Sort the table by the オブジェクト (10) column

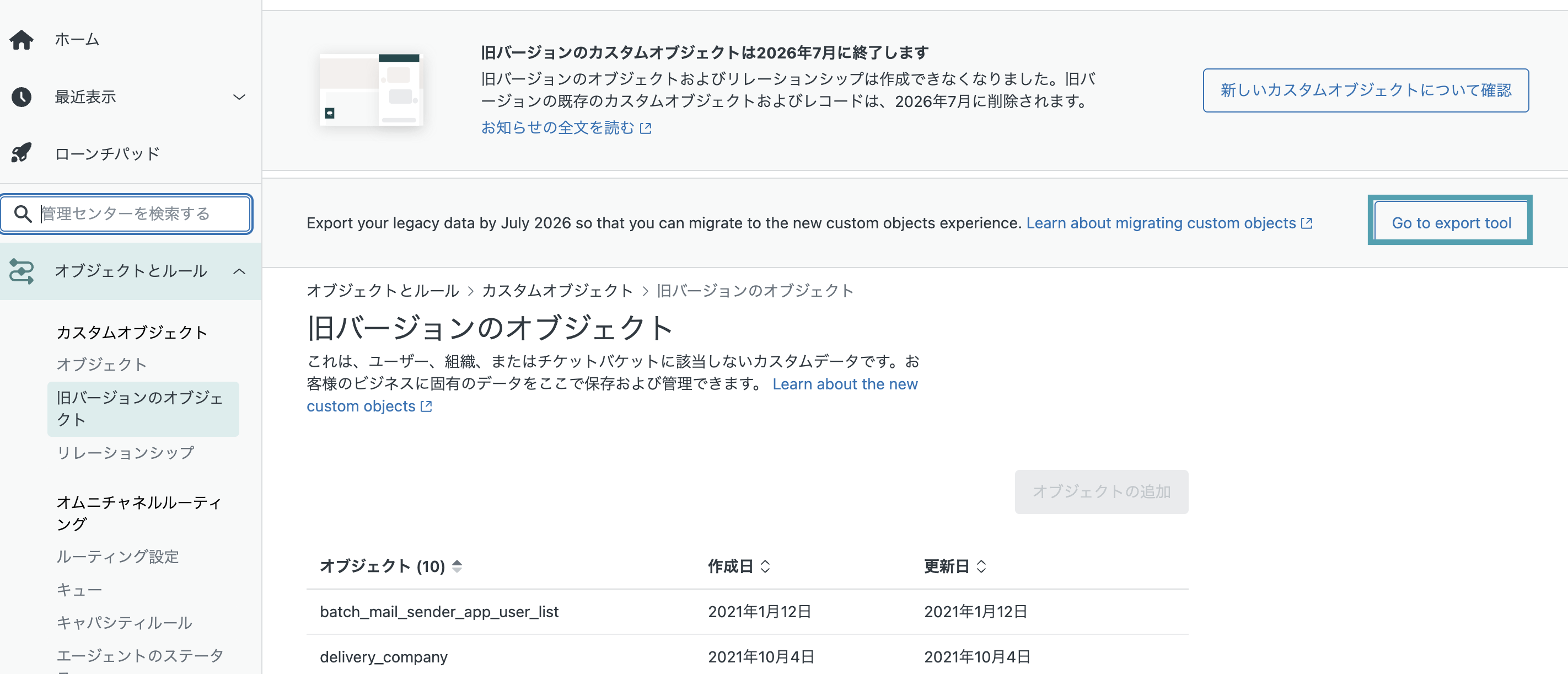[391, 566]
